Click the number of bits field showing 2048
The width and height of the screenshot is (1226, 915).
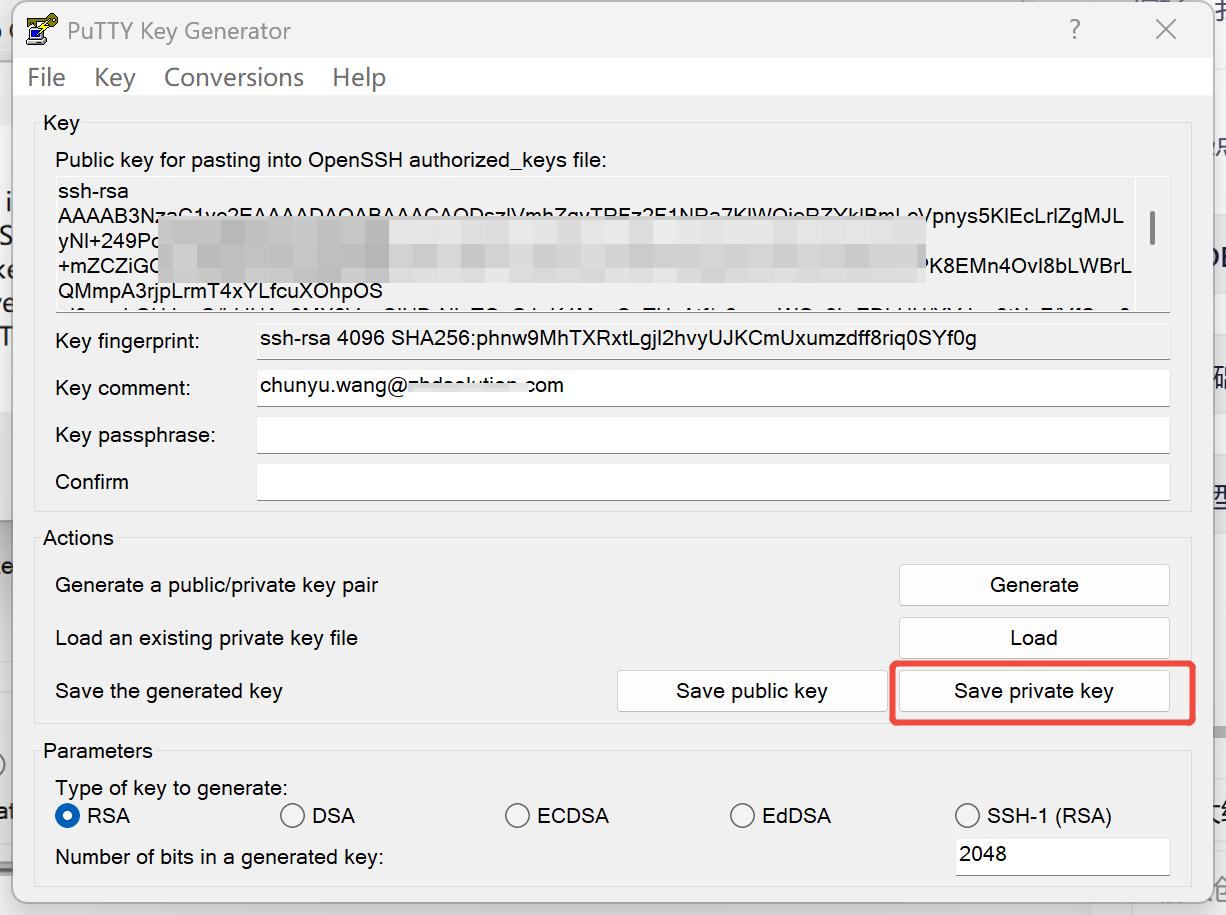1062,856
